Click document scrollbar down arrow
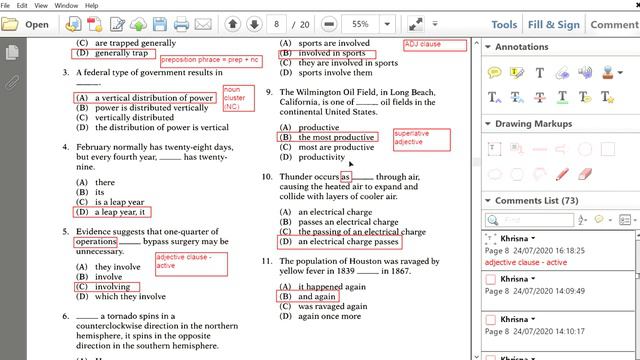Image resolution: width=640 pixels, height=360 pixels. (476, 356)
